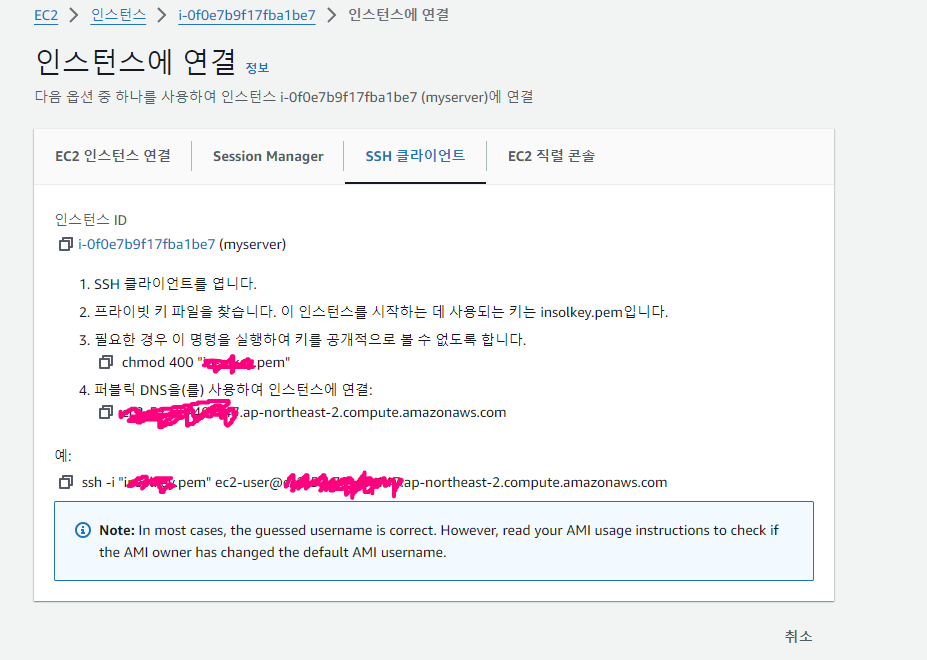Copy the public DNS address

tap(106, 412)
